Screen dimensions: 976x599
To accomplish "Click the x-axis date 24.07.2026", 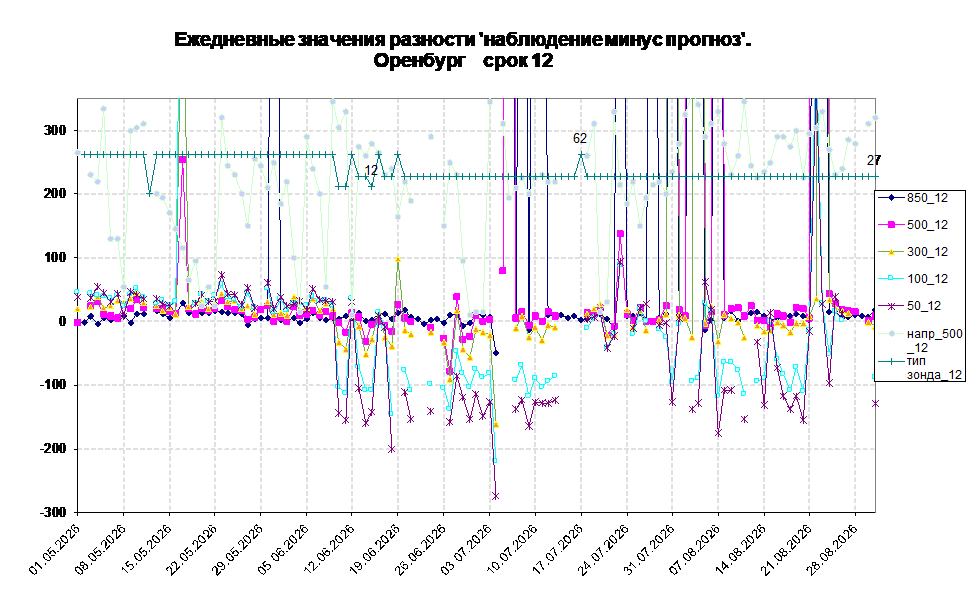I will pyautogui.click(x=604, y=549).
